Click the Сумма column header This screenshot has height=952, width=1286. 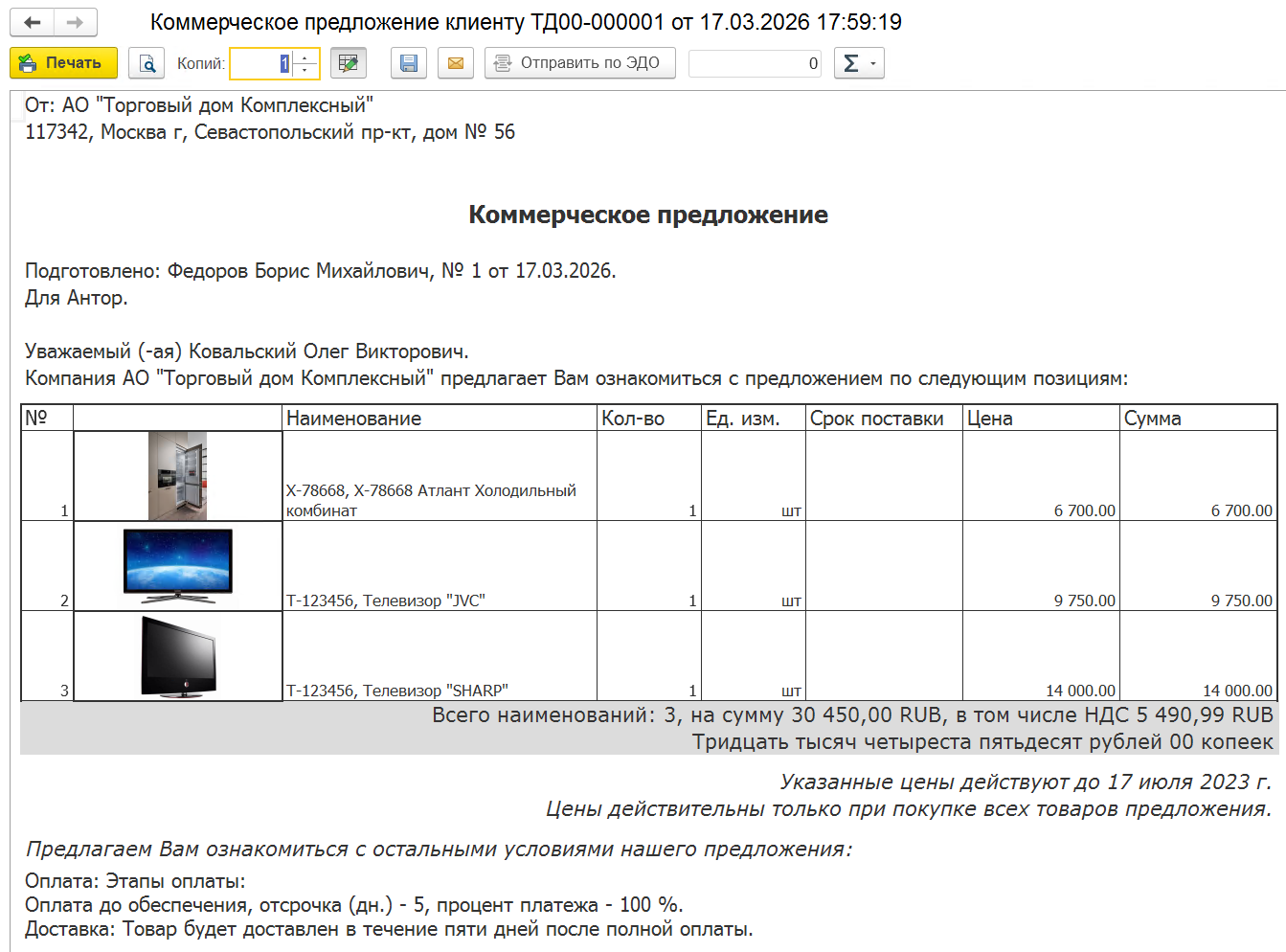1199,418
